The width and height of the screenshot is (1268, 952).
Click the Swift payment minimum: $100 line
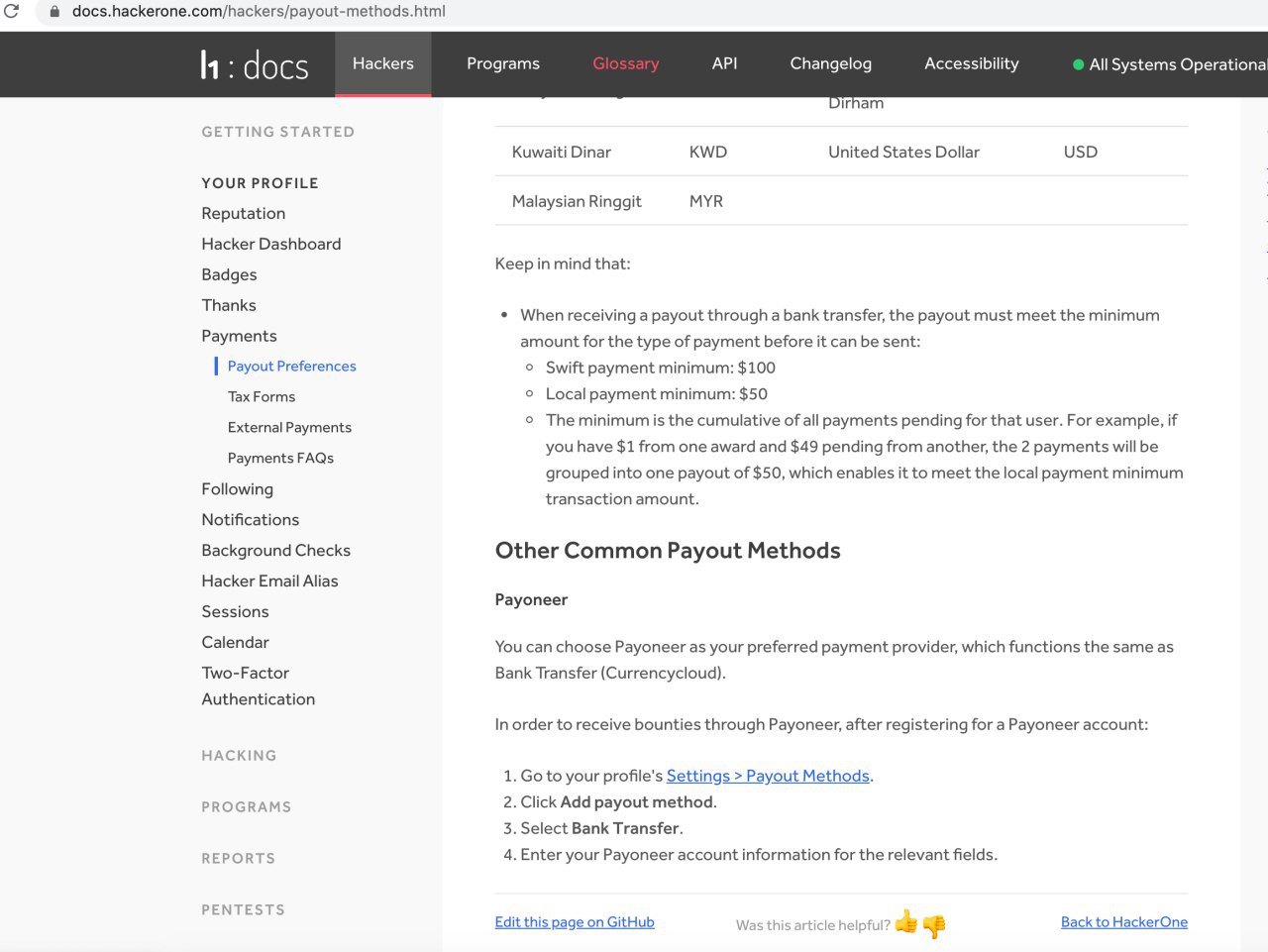661,368
